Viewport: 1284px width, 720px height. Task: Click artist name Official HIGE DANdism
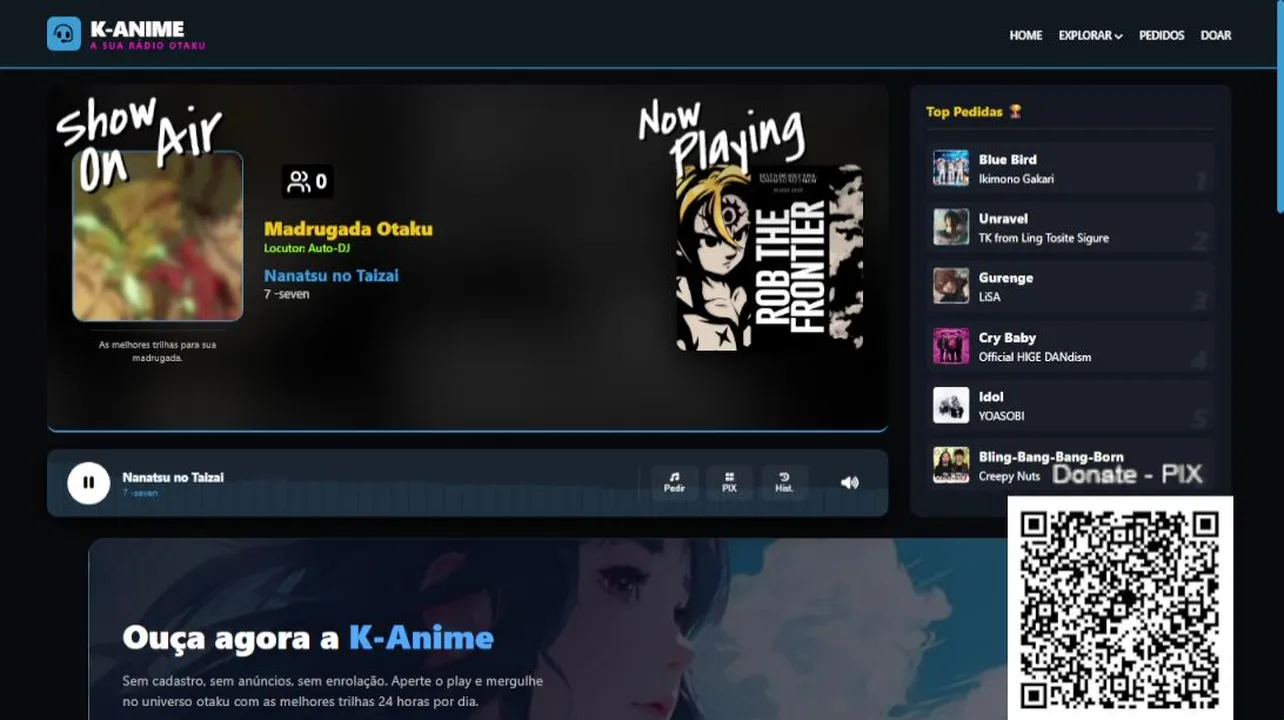[x=1034, y=357]
